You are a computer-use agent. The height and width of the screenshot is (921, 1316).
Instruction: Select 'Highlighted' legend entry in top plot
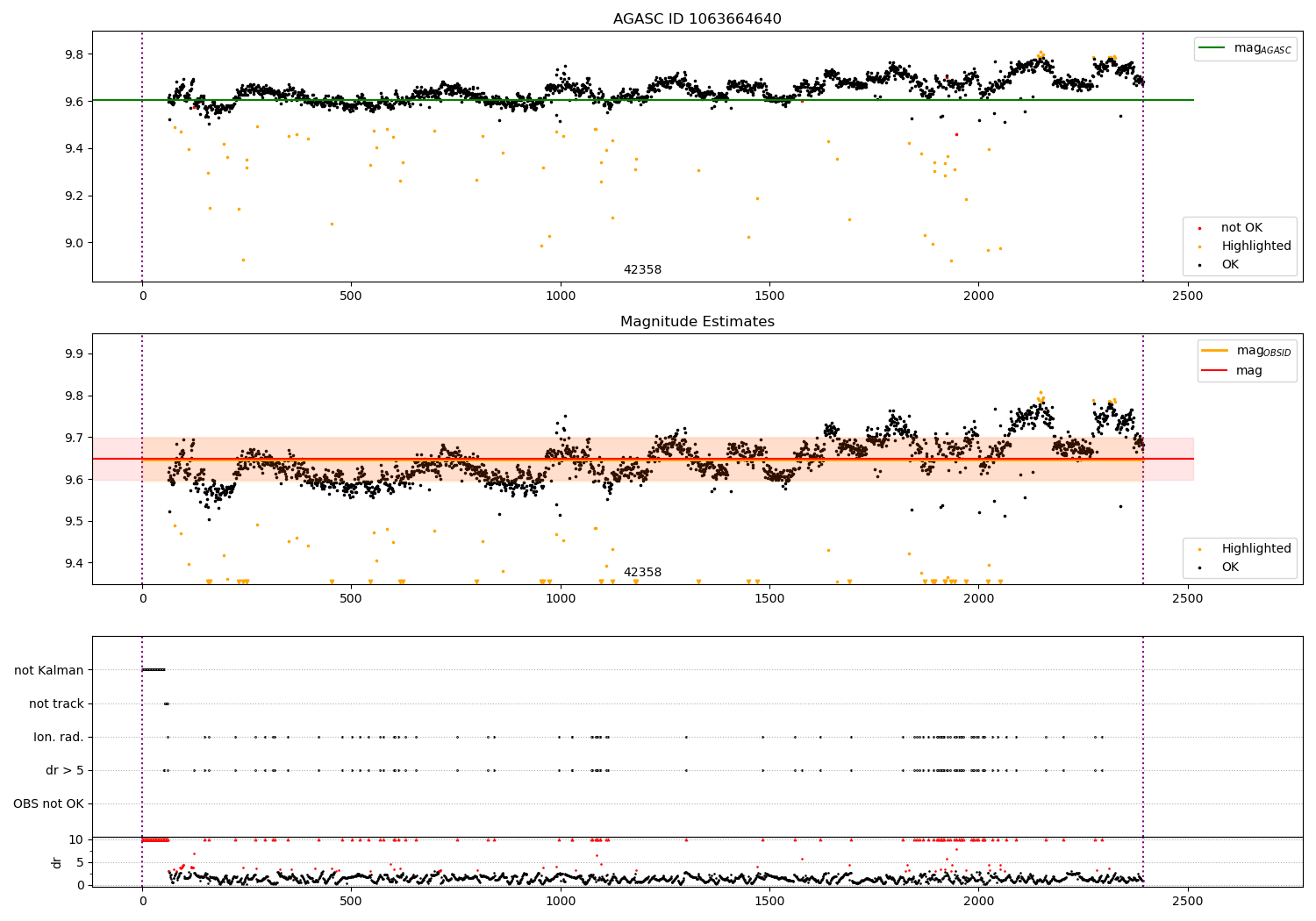pyautogui.click(x=1256, y=246)
